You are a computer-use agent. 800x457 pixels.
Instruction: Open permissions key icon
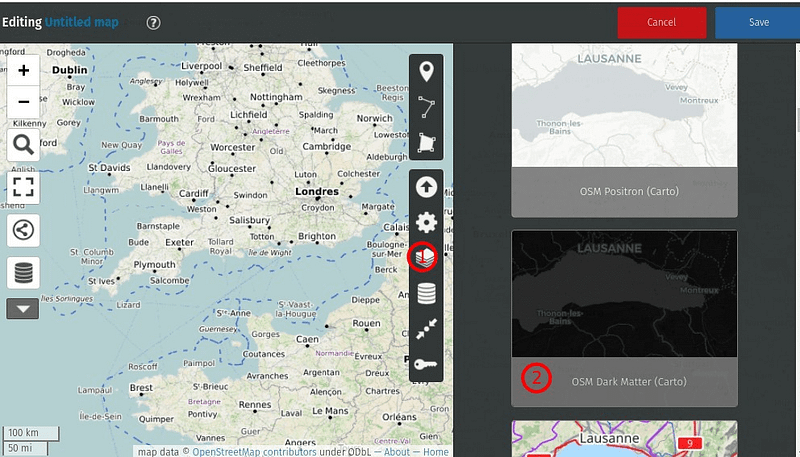(x=426, y=364)
